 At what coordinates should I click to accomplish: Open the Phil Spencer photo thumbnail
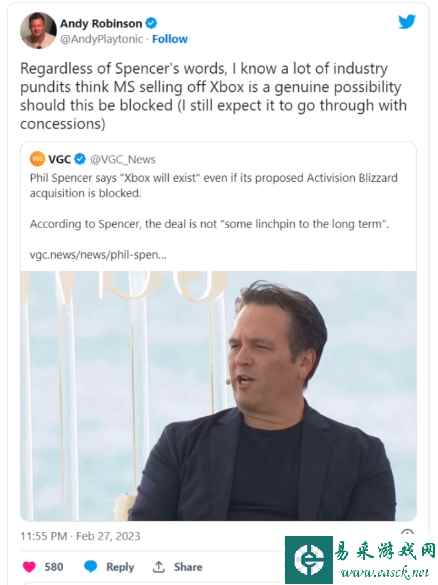pos(219,396)
